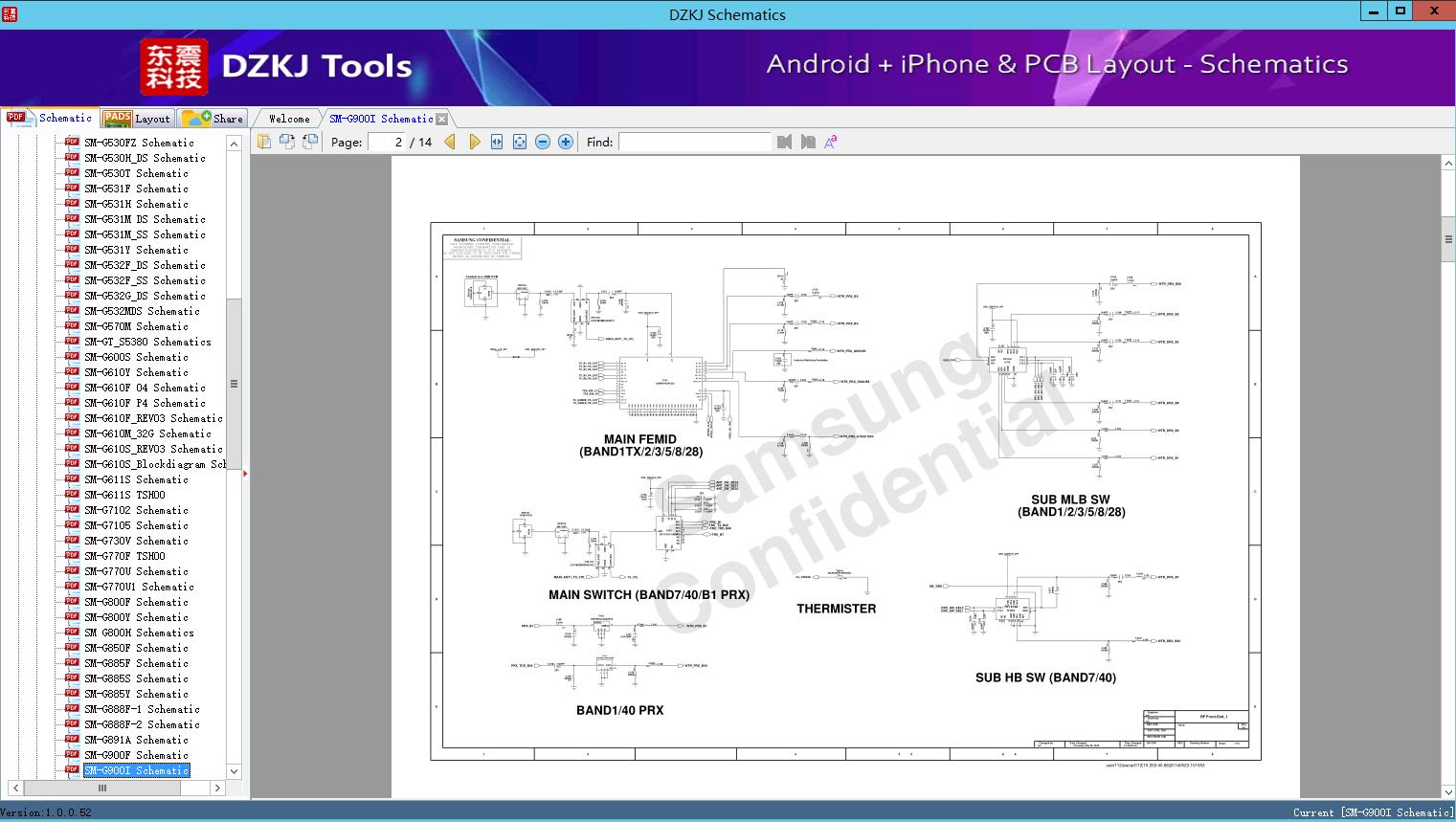Select SM-GT_S5380 Schematics

pos(147,342)
